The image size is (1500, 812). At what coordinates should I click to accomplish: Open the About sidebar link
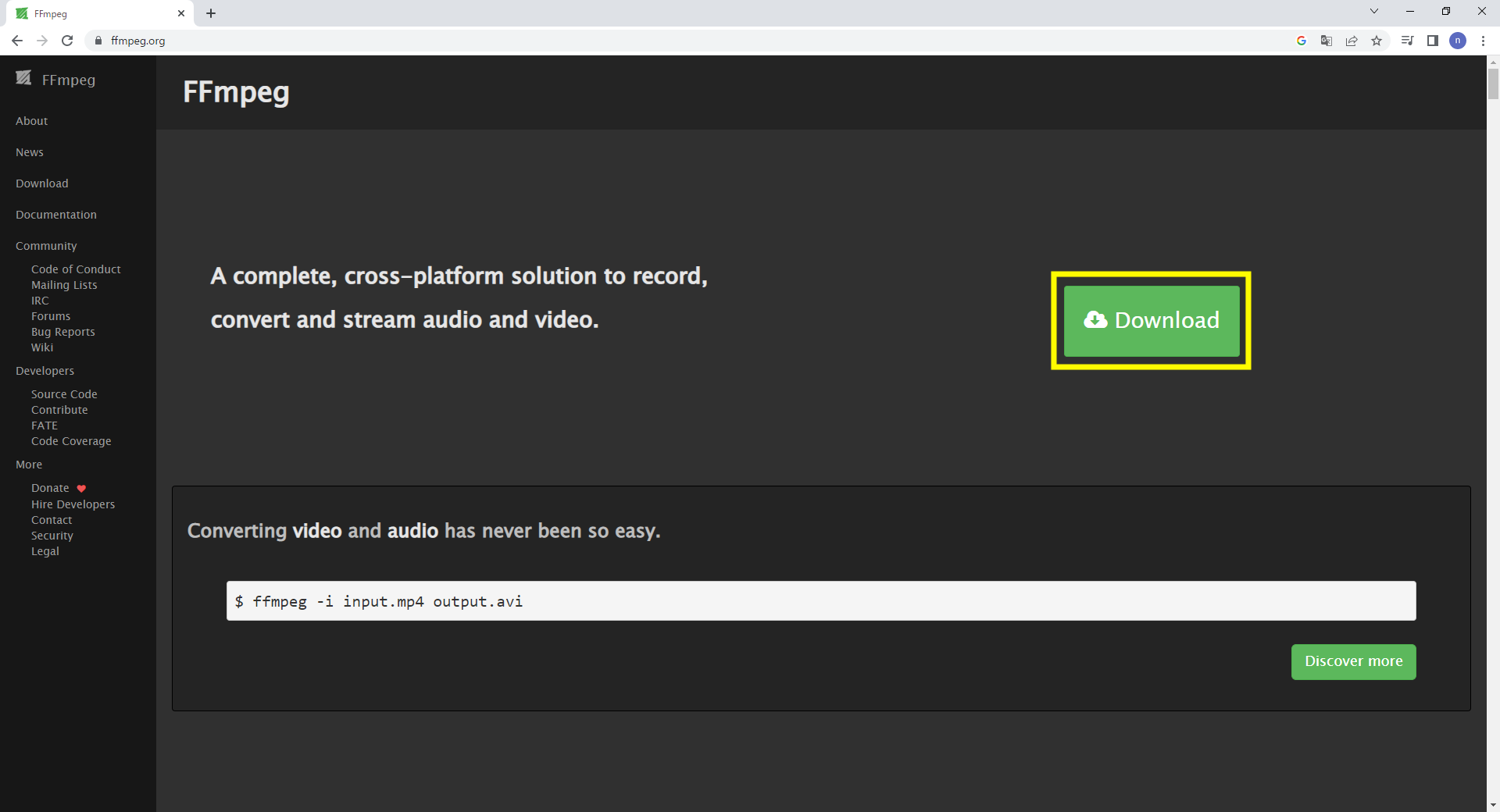click(32, 121)
